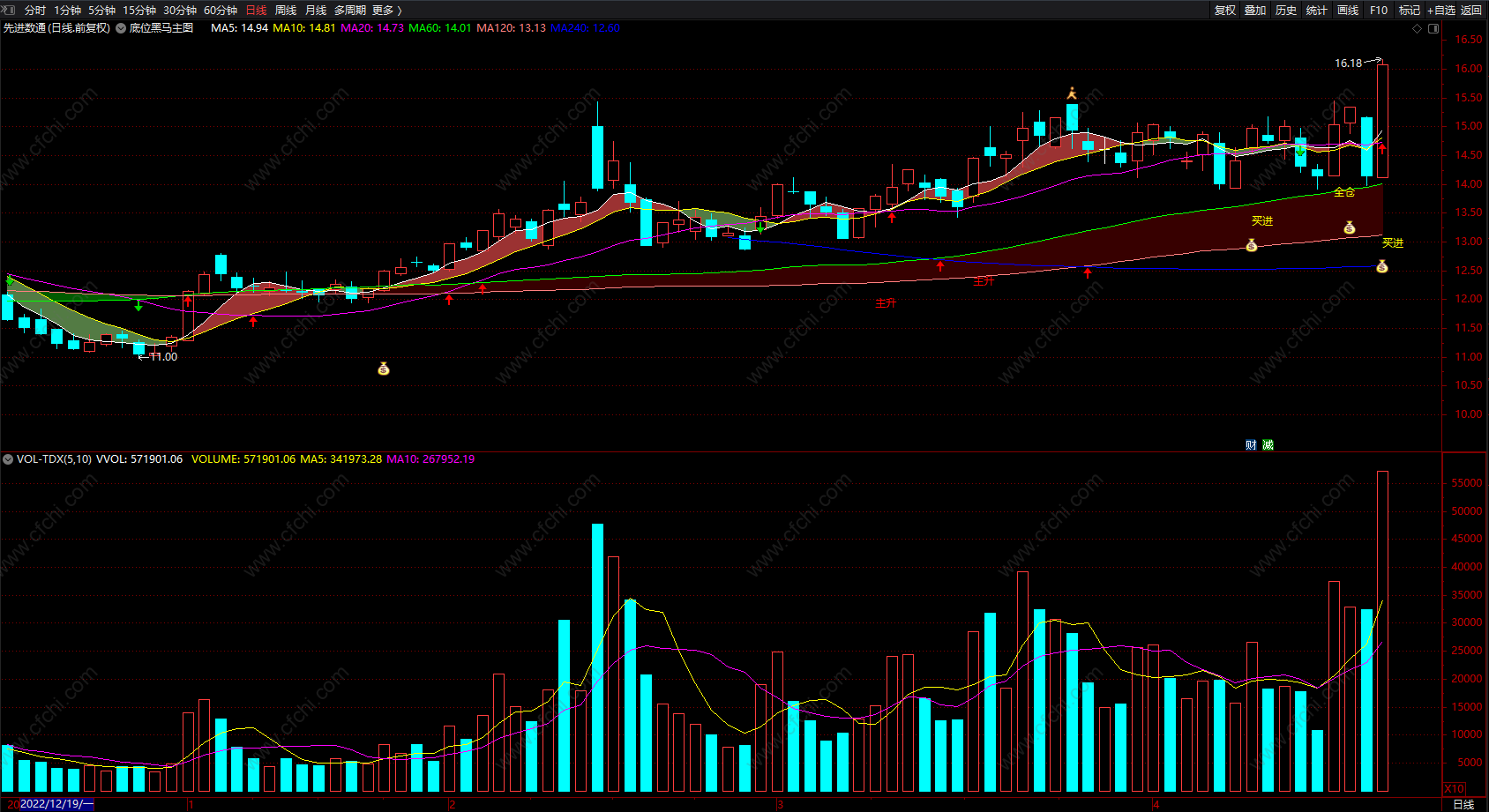1489x812 pixels.
Task: Click the blue MA240: 12.60 label
Action: [x=586, y=28]
